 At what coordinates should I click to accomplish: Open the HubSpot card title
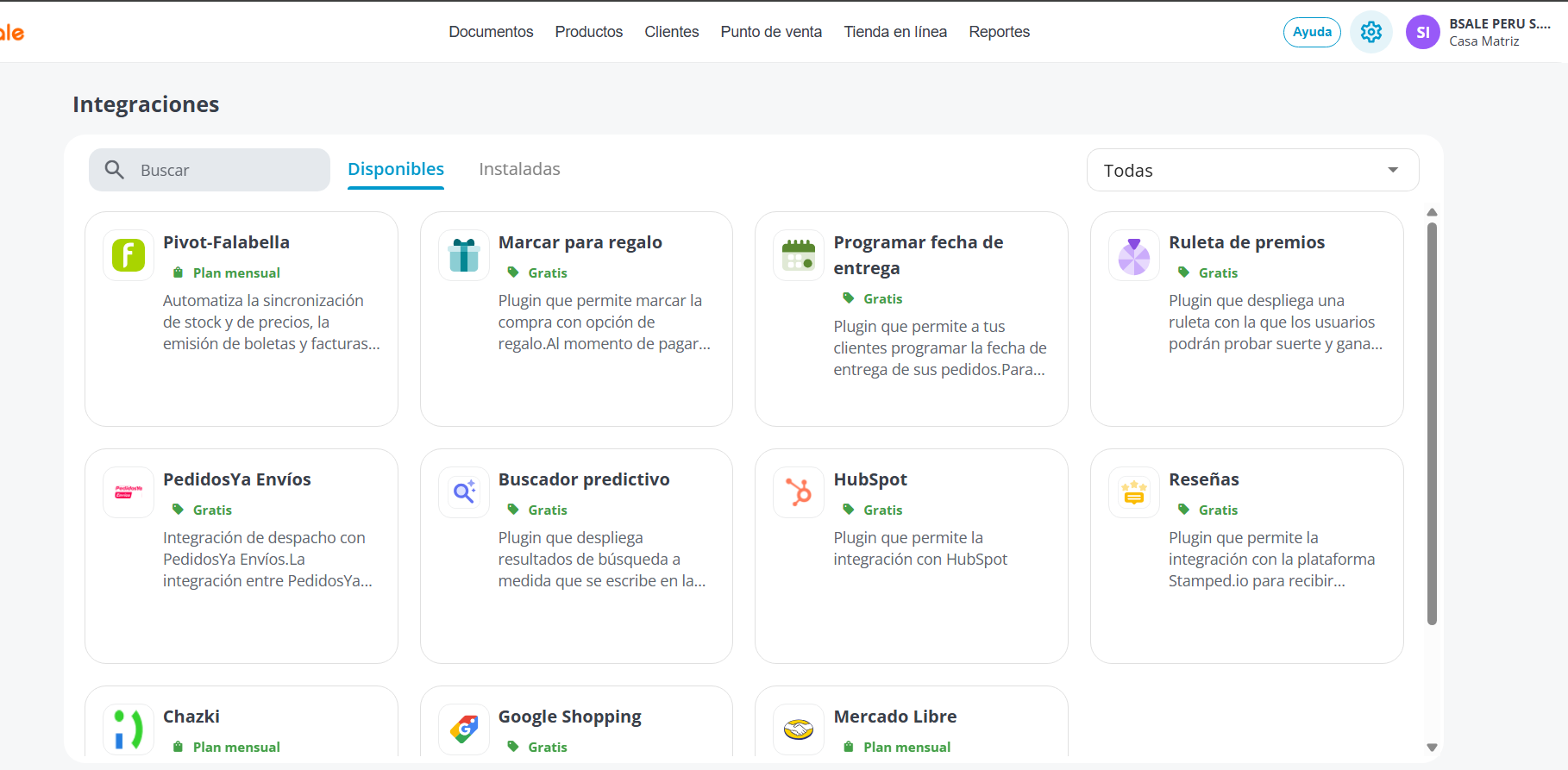(x=870, y=479)
